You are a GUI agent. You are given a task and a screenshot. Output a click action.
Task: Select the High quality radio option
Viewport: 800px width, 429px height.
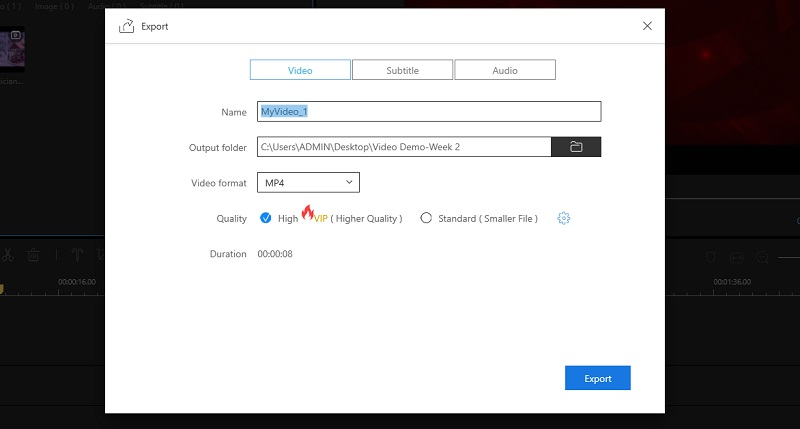266,218
